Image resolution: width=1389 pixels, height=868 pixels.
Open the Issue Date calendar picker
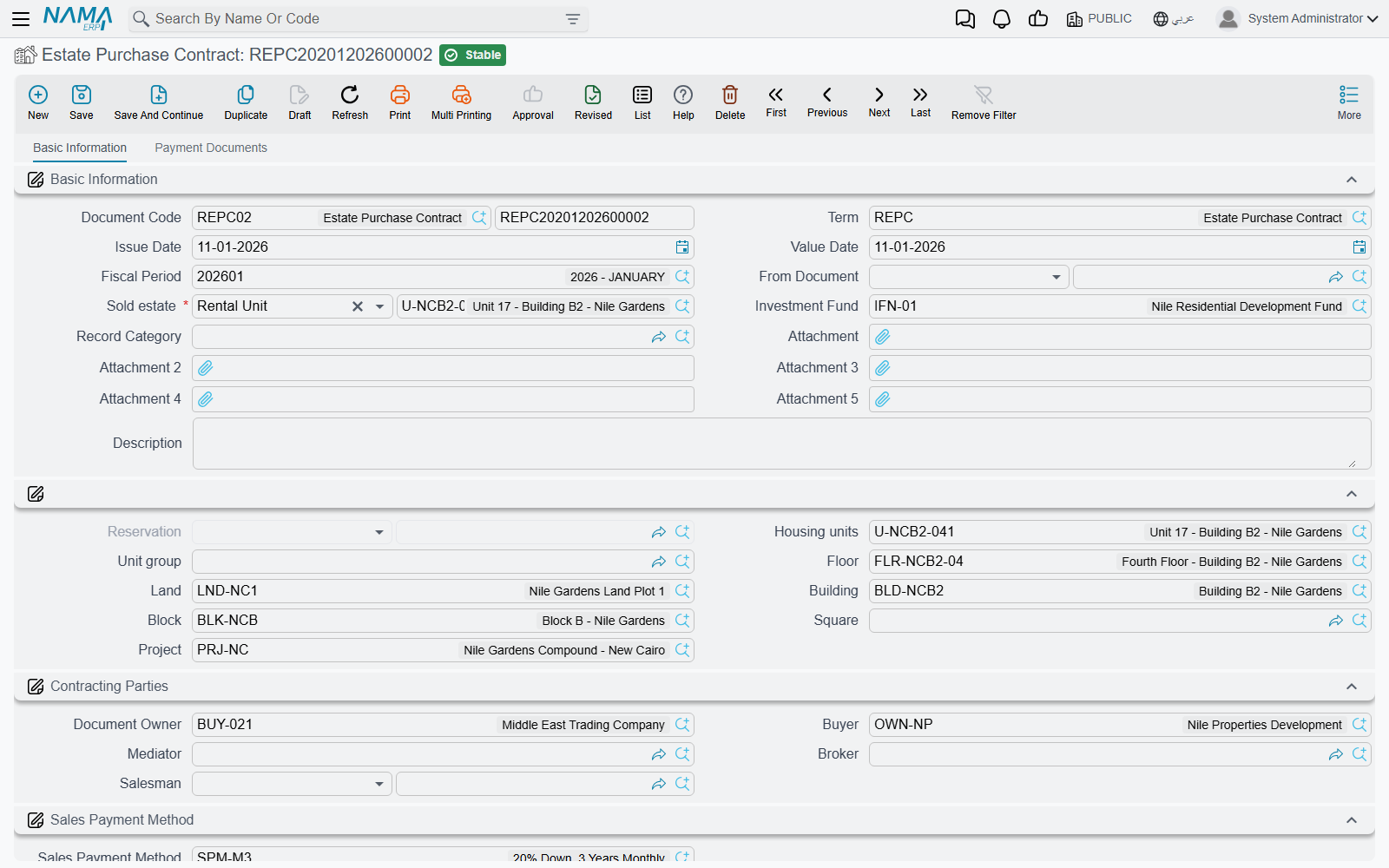(682, 247)
